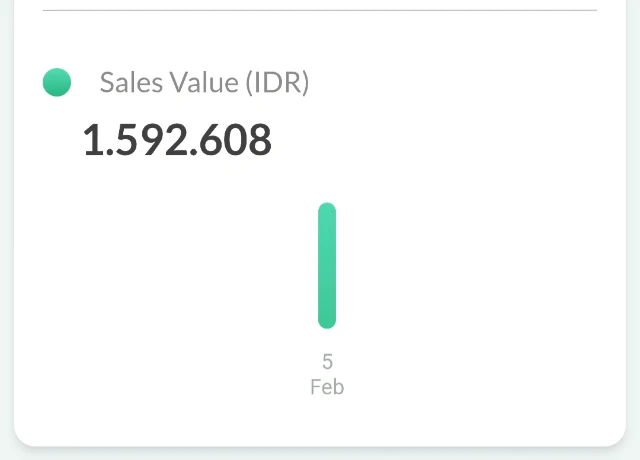Toggle the Sales Value series via green dot

pyautogui.click(x=57, y=83)
